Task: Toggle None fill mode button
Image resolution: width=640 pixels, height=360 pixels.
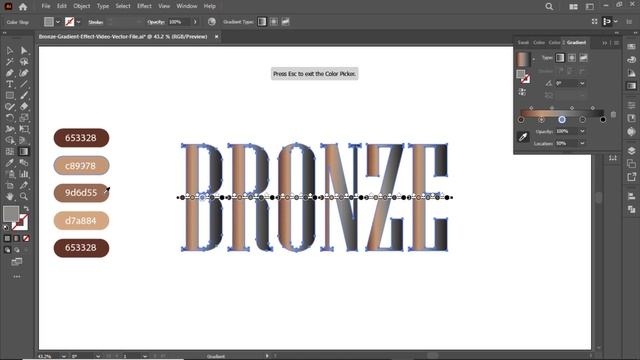Action: pyautogui.click(x=26, y=238)
